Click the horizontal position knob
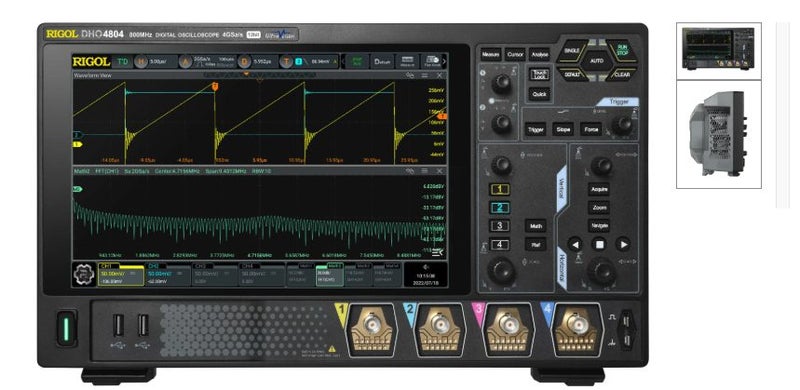The image size is (800, 390). click(602, 166)
